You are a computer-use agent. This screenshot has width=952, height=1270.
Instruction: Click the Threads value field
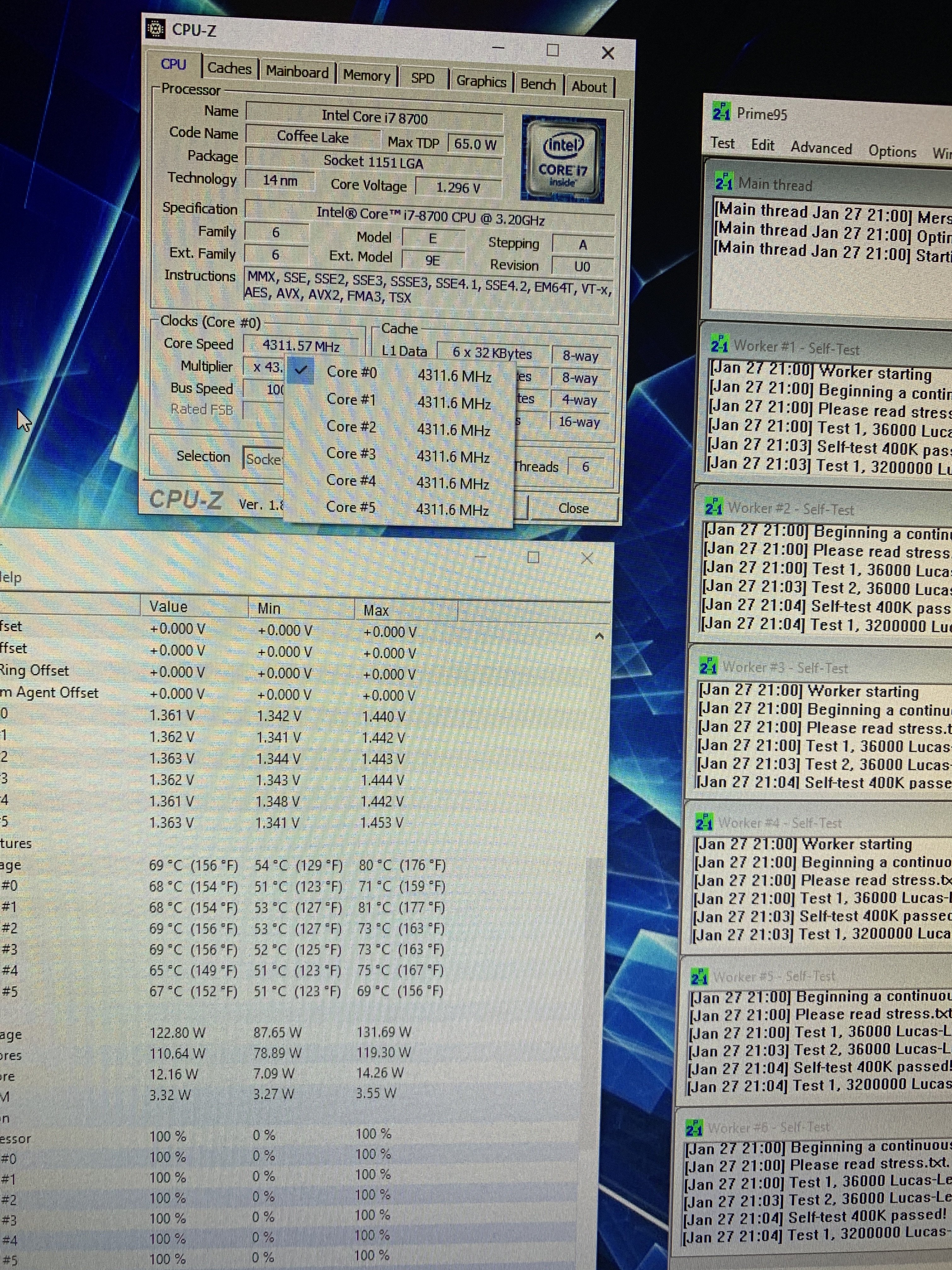click(x=585, y=466)
